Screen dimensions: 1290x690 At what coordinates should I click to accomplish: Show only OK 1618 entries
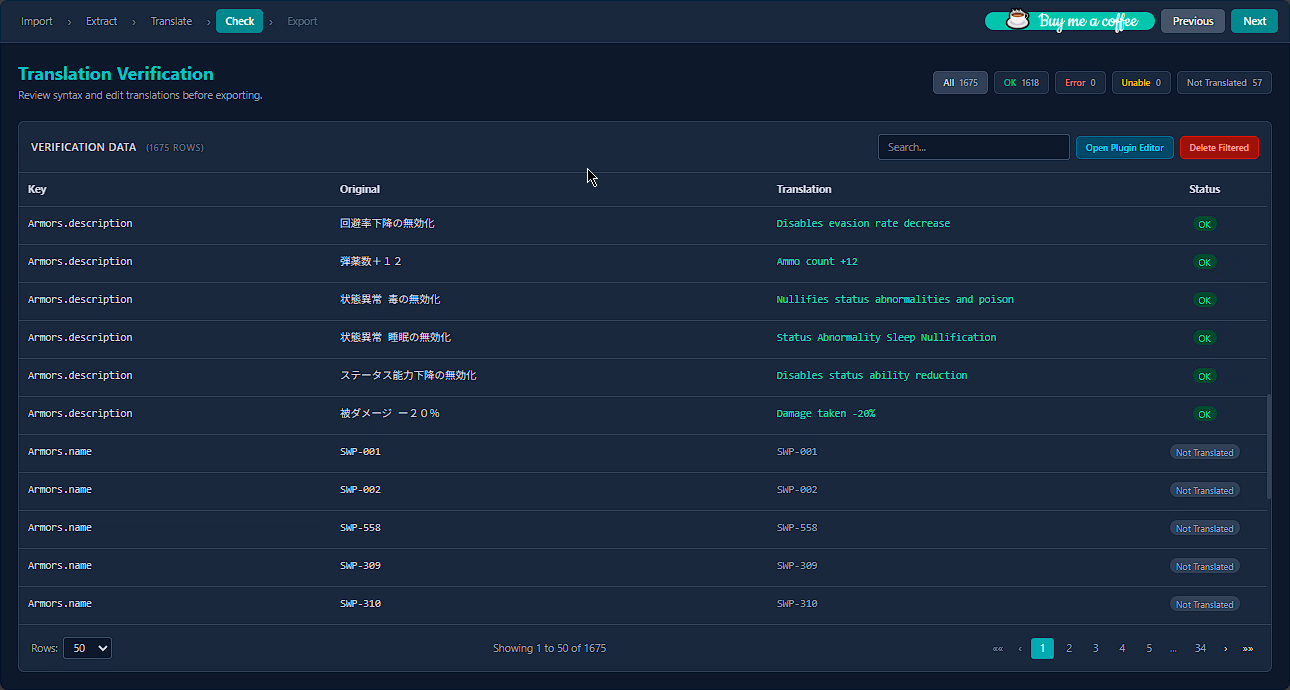[x=1021, y=83]
